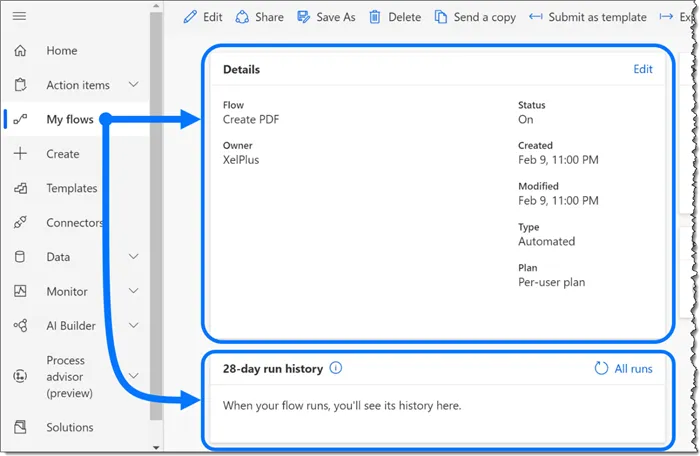
Task: Click the AI Builder icon
Action: coord(20,326)
